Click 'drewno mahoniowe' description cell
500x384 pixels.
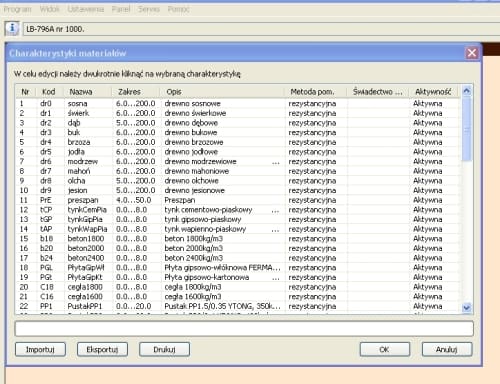click(x=197, y=171)
